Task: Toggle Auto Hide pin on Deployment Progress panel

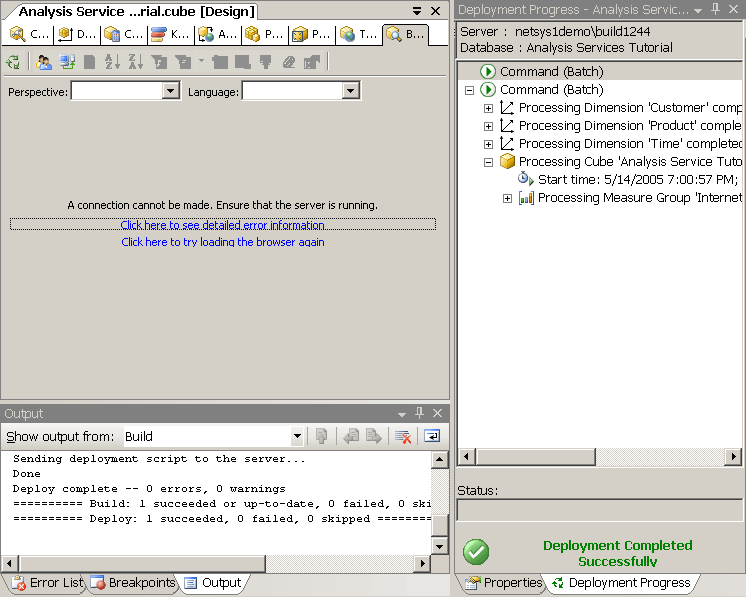Action: point(715,10)
